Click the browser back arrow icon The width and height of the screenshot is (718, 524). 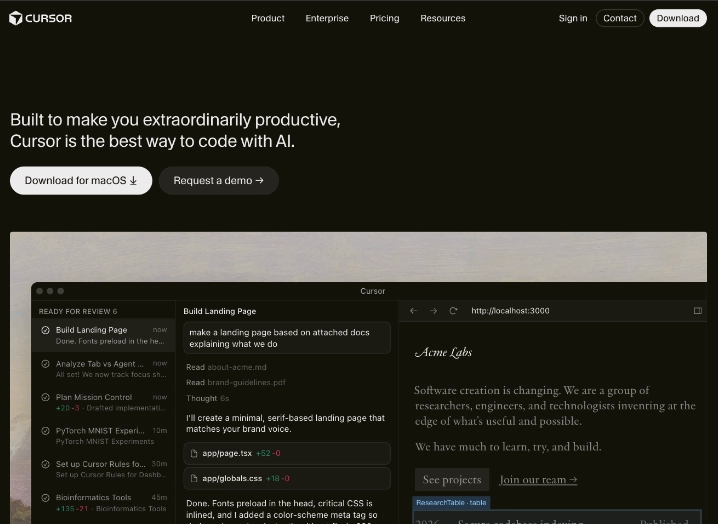[x=413, y=311]
